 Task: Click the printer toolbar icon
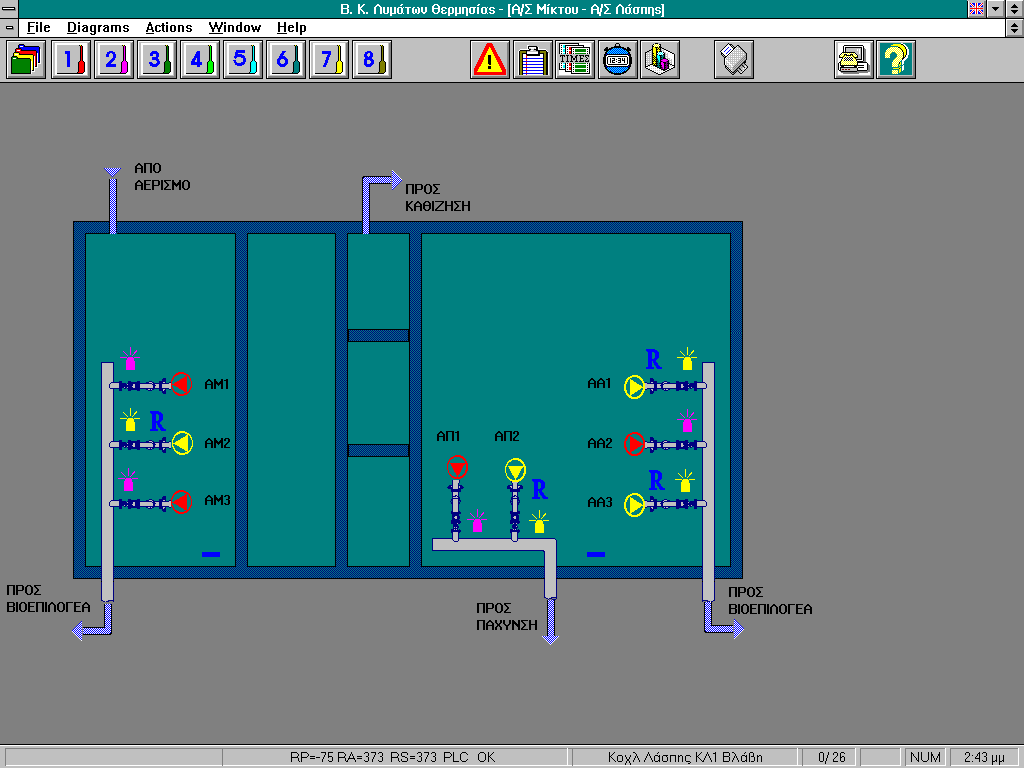[734, 60]
